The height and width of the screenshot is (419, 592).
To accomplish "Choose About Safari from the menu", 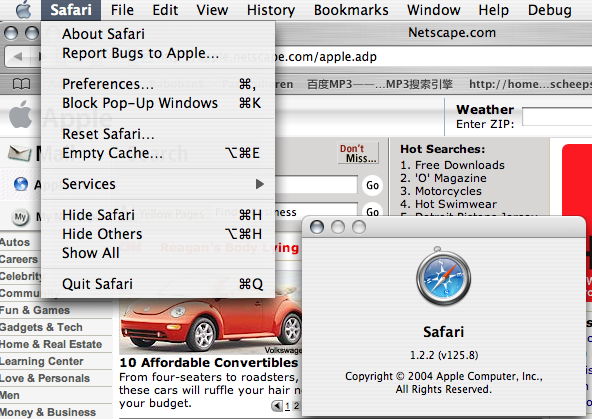I will pos(158,34).
